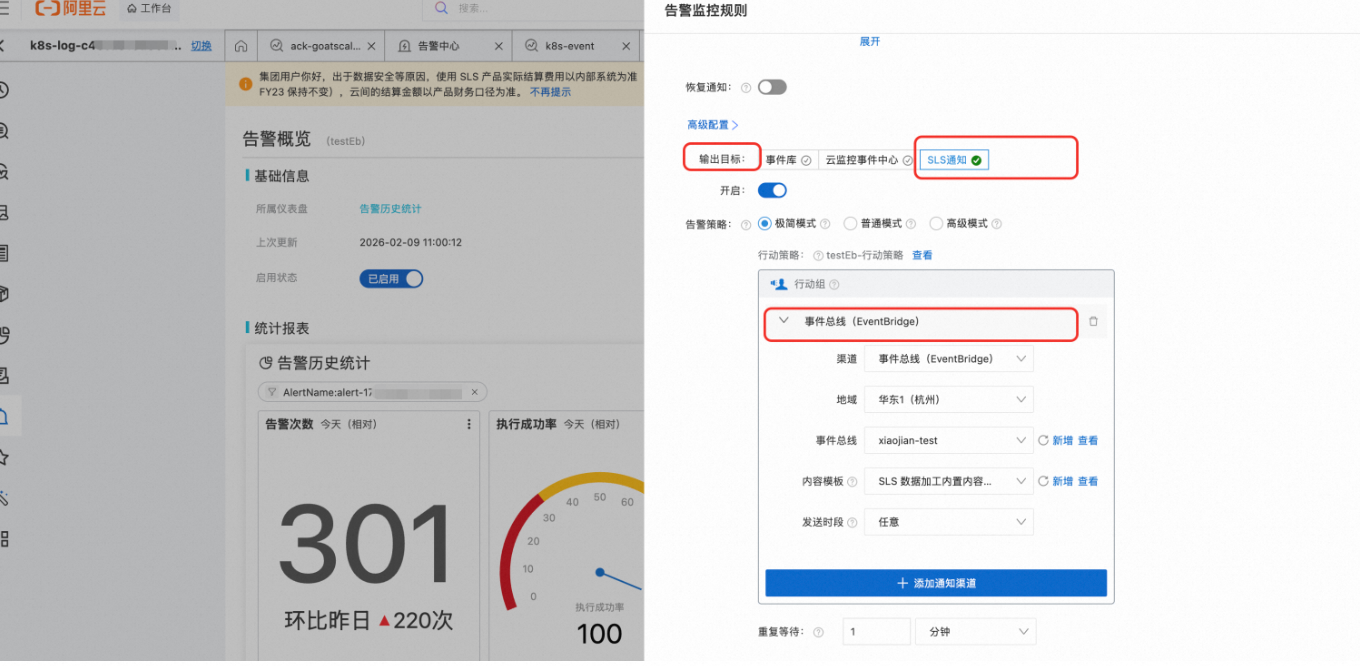Click the Aliyun (阿里云) logo
Screen dimensions: 1360x666
[x=71, y=9]
